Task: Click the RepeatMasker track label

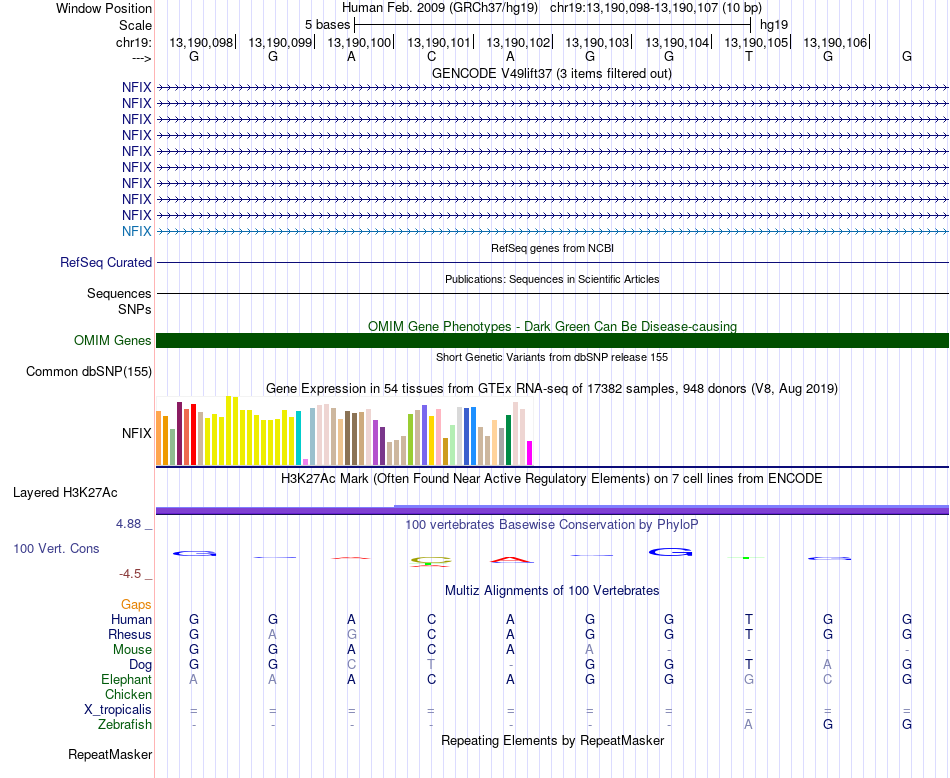Action: pos(110,754)
